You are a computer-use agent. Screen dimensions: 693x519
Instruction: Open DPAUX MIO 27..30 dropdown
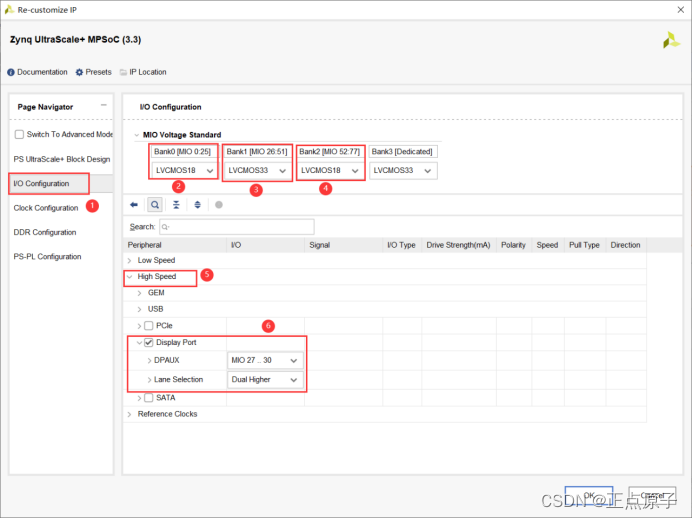265,360
